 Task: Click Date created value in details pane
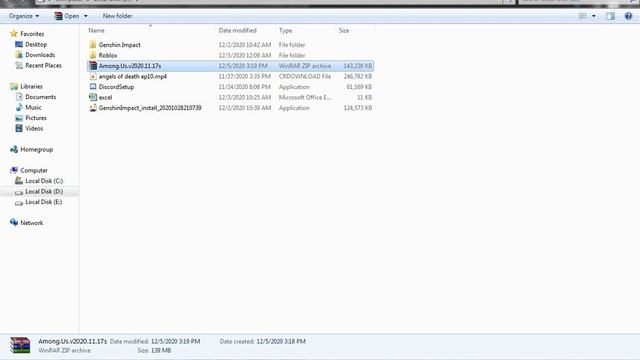281,341
